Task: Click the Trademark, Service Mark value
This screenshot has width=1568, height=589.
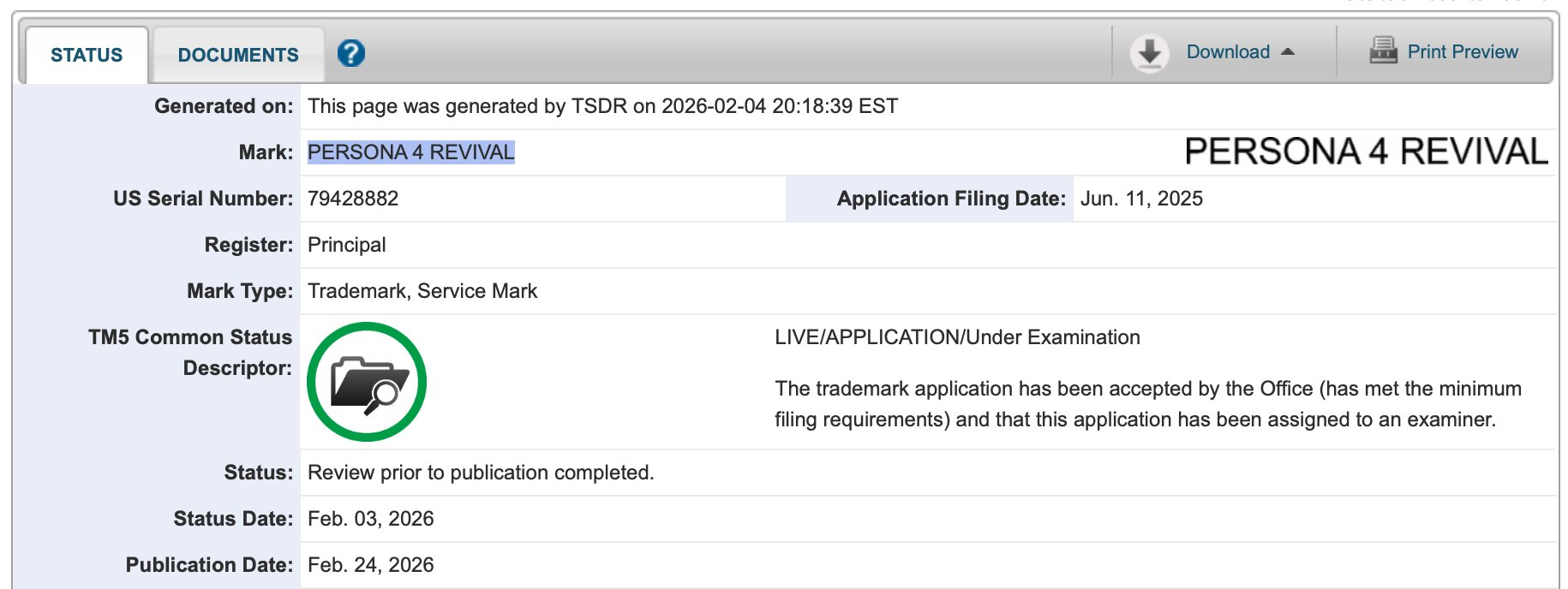Action: coord(422,291)
